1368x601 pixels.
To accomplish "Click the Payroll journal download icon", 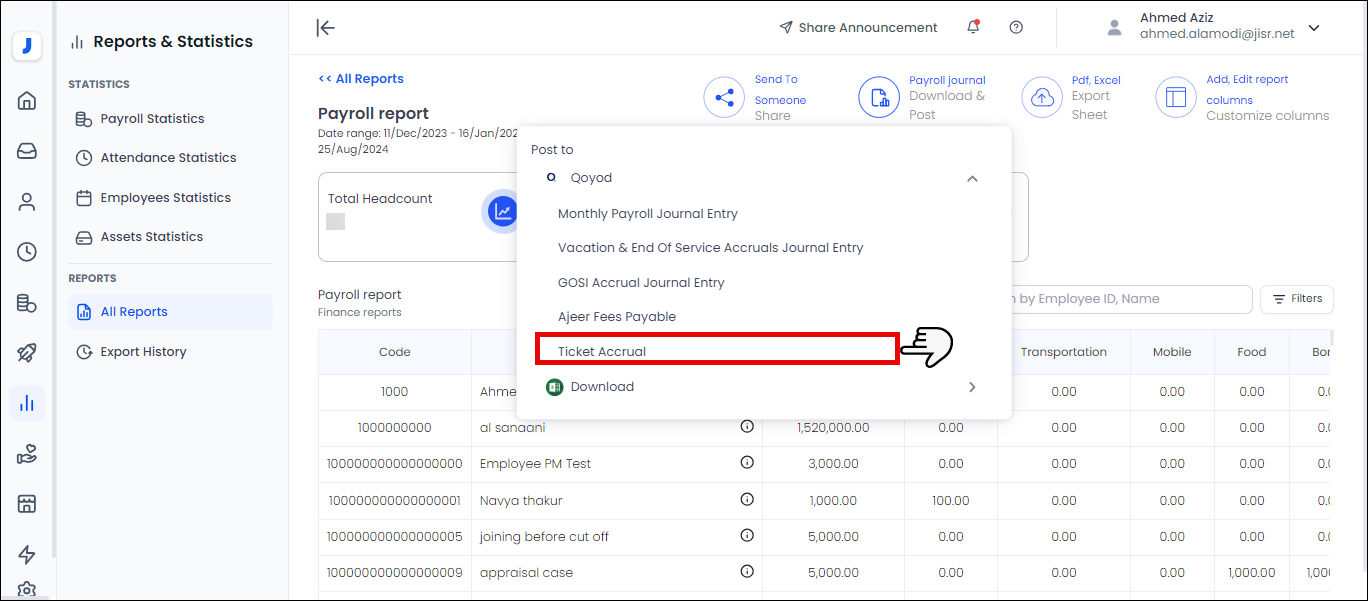I will click(879, 98).
